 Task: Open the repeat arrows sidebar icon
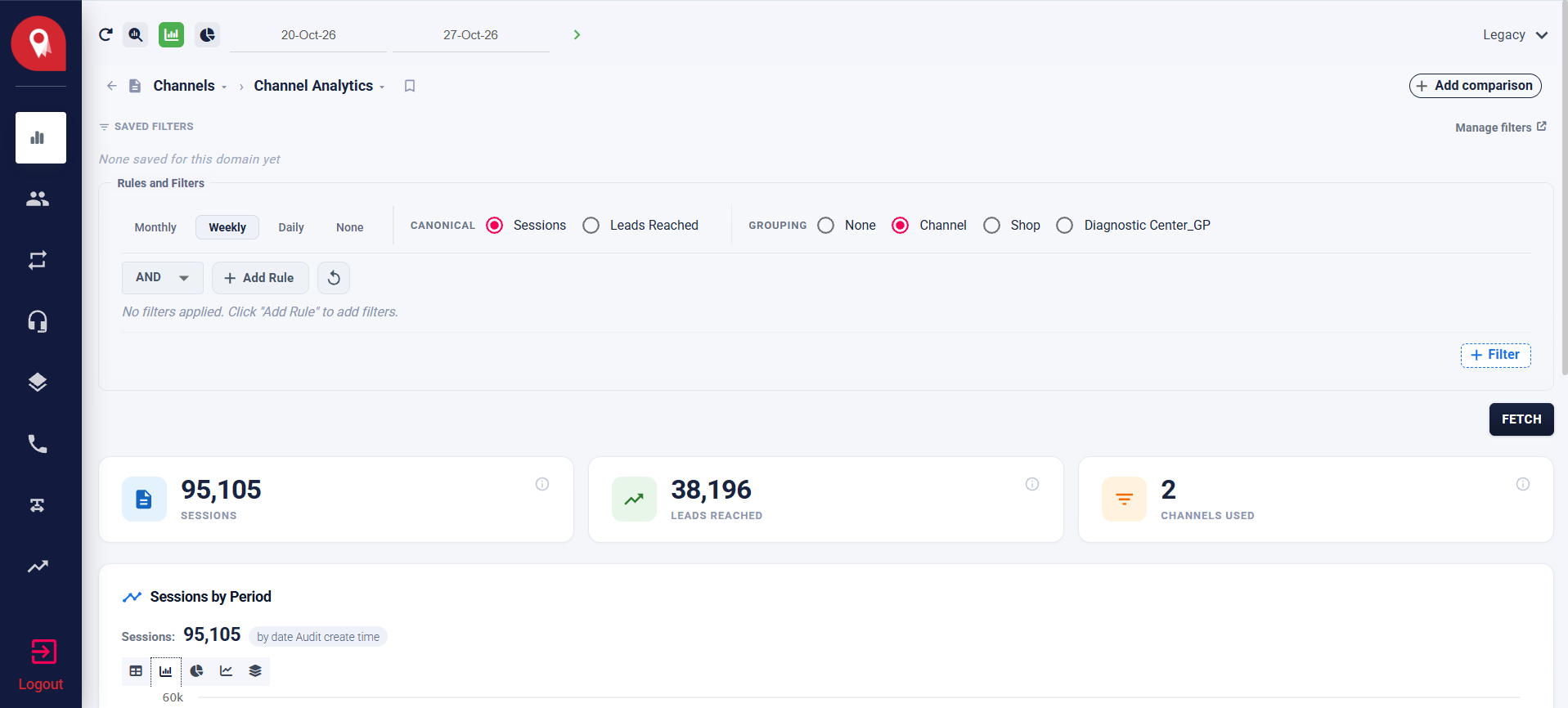tap(38, 260)
